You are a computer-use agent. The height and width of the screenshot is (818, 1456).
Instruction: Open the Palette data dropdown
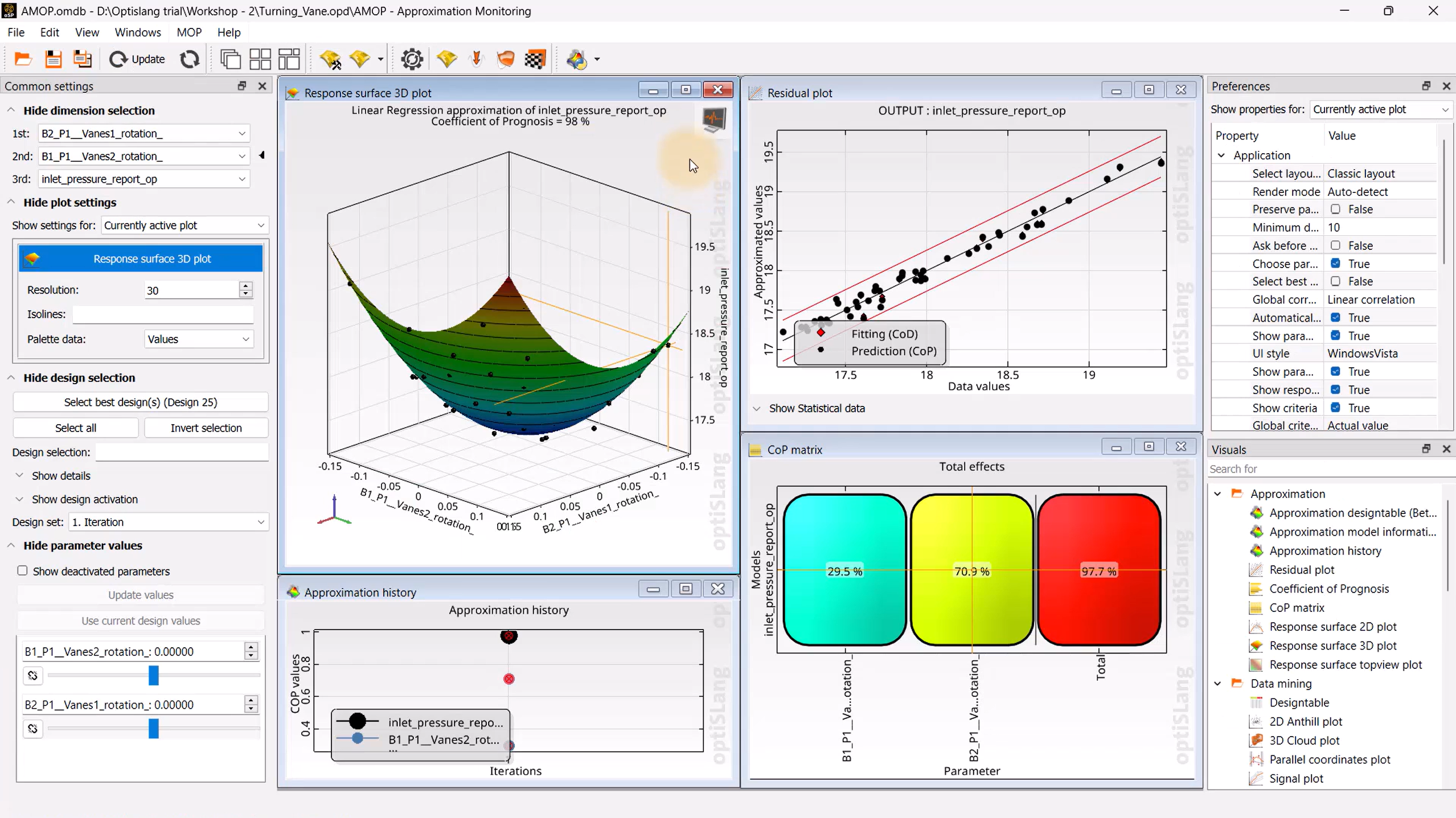[199, 339]
